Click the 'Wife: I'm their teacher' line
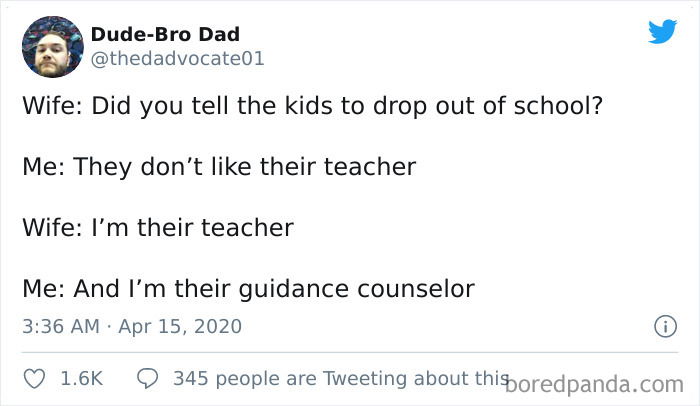 (x=158, y=228)
